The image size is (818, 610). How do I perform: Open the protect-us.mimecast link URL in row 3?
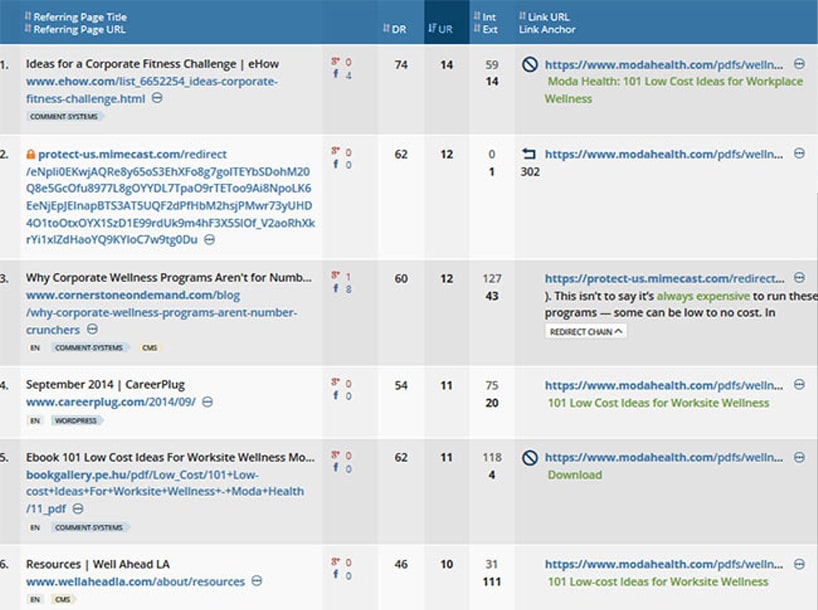pos(664,279)
